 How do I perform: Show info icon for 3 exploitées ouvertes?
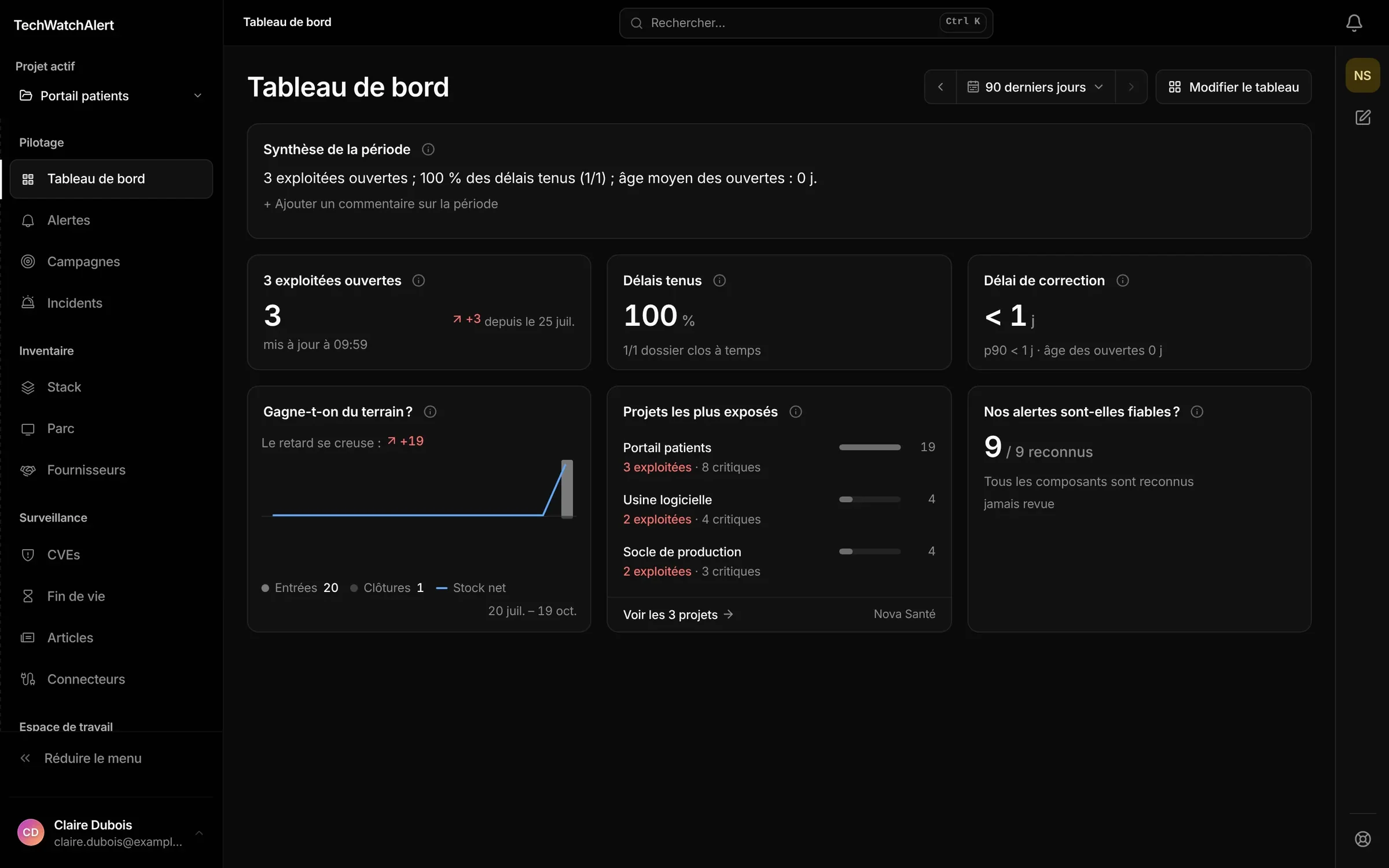(418, 281)
